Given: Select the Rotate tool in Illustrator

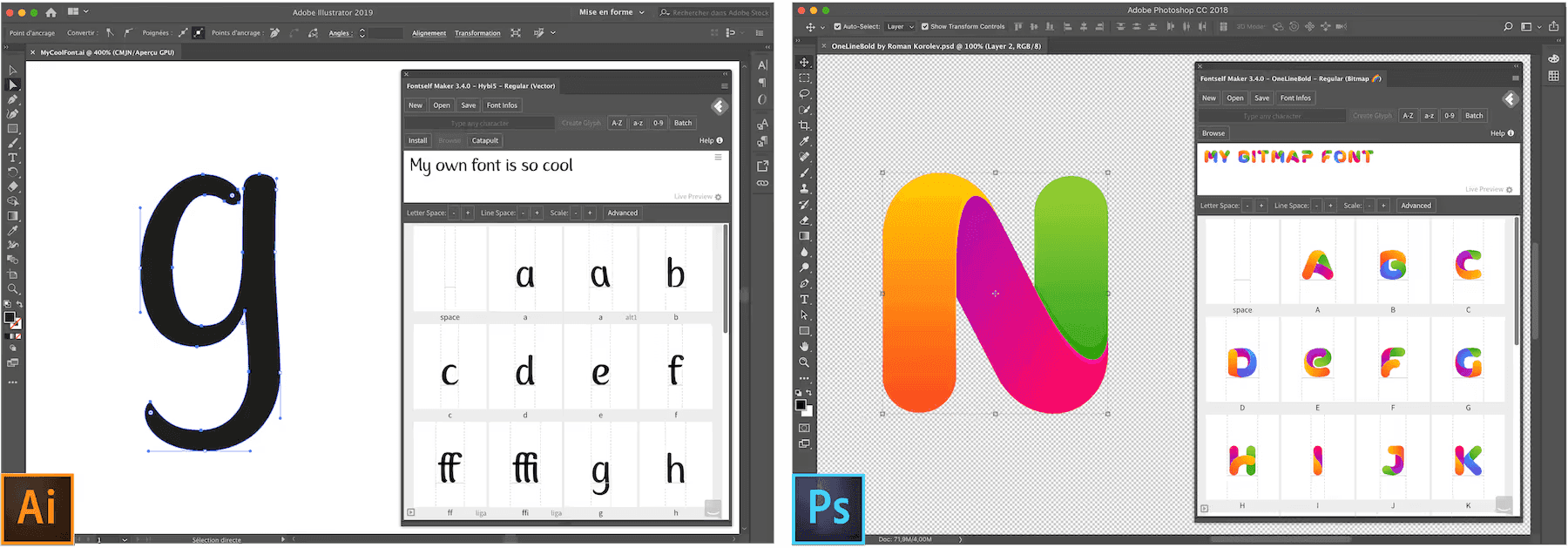Looking at the screenshot, I should 13,172.
